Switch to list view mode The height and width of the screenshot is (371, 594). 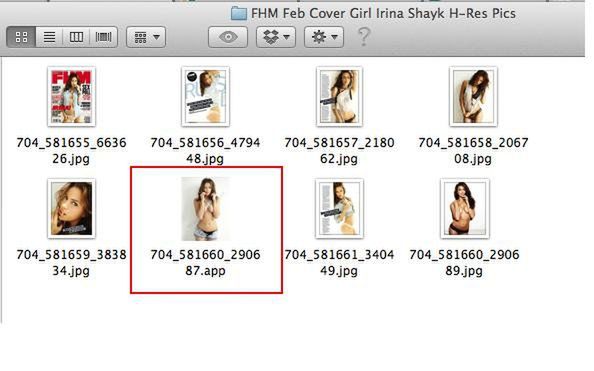point(49,37)
